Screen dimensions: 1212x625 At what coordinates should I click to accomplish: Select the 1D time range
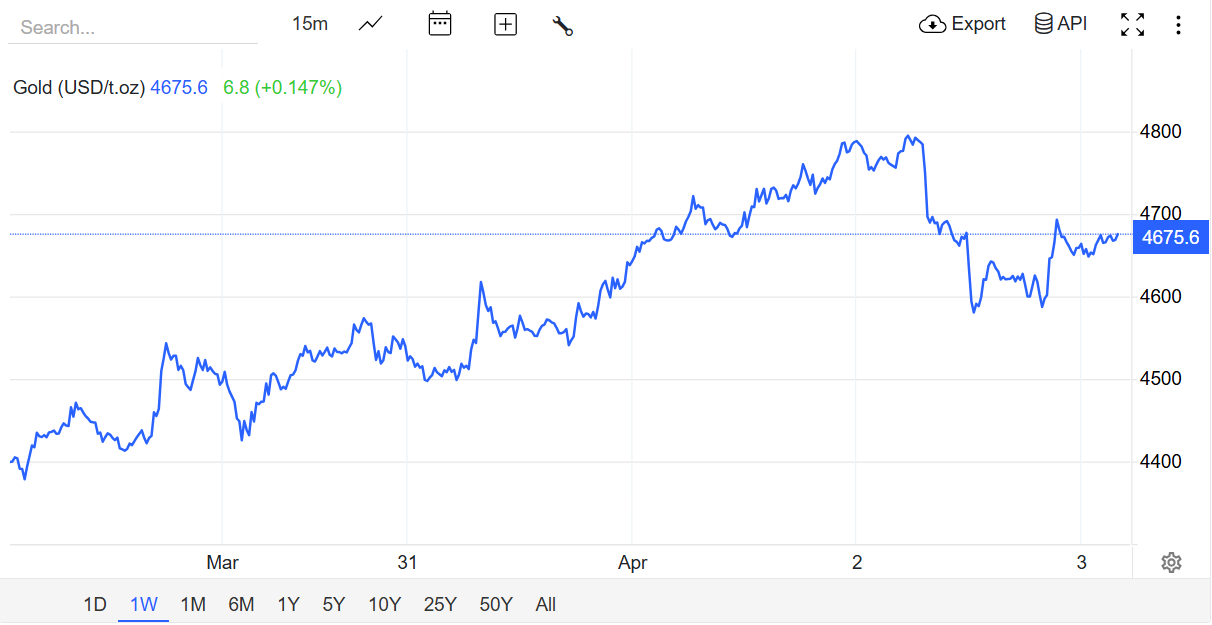click(x=94, y=604)
